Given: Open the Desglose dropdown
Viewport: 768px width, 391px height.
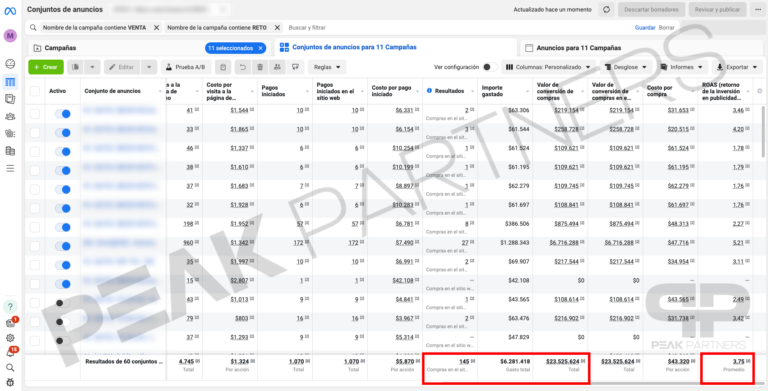Looking at the screenshot, I should point(625,67).
